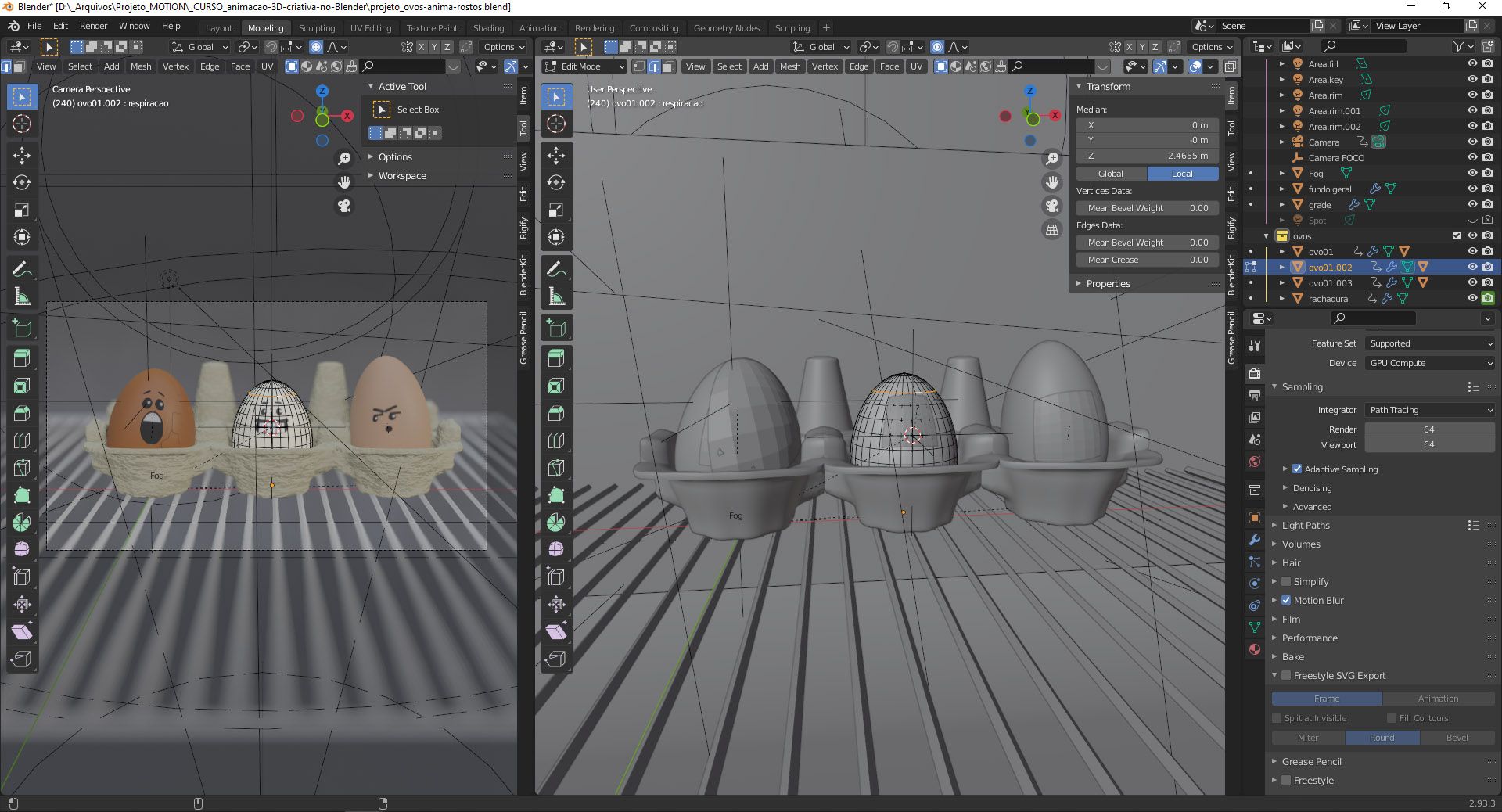Click the pan hand gizmo in right viewport

pos(1052,182)
